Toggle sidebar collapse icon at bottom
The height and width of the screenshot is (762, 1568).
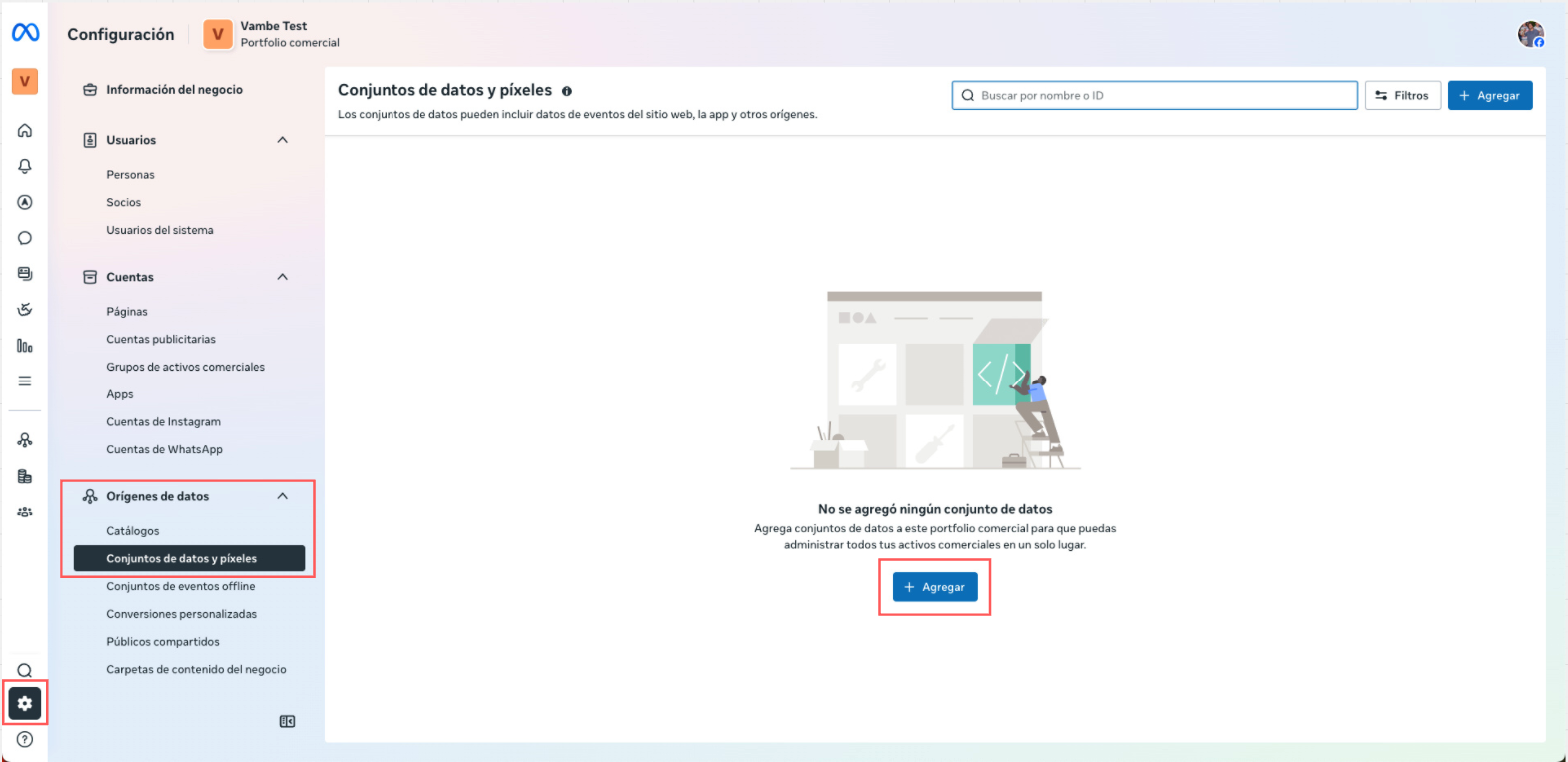click(287, 722)
